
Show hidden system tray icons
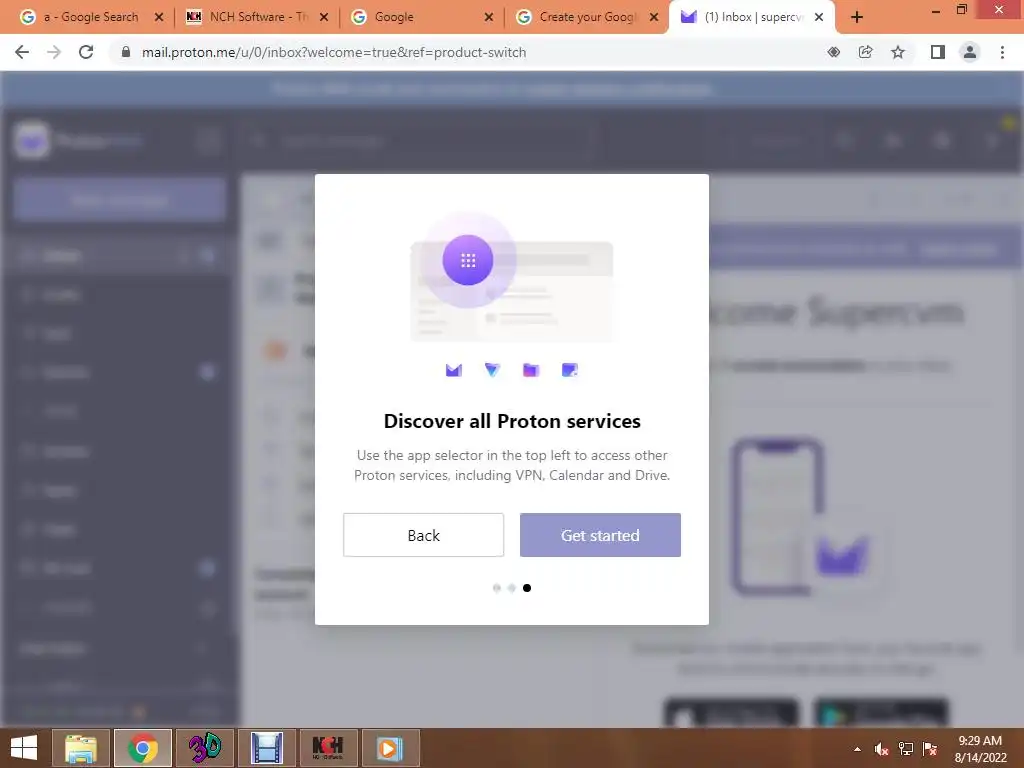(857, 749)
